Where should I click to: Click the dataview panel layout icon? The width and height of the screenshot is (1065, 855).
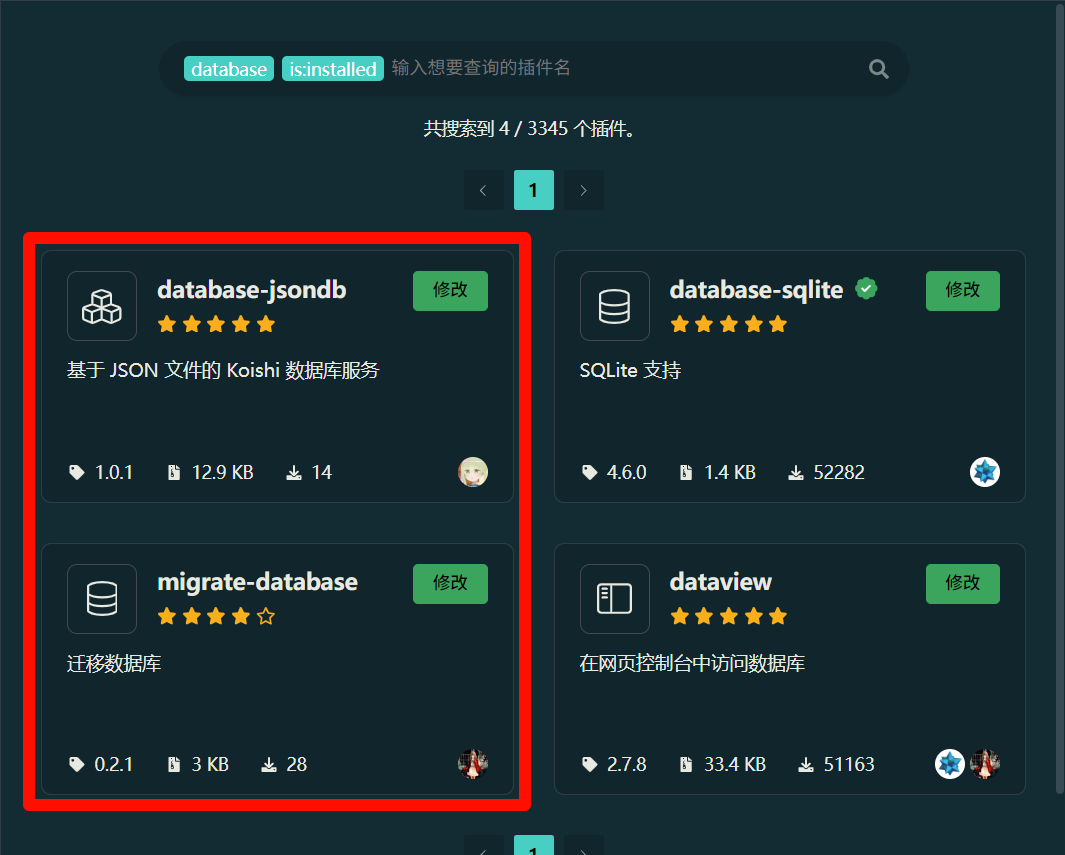614,599
